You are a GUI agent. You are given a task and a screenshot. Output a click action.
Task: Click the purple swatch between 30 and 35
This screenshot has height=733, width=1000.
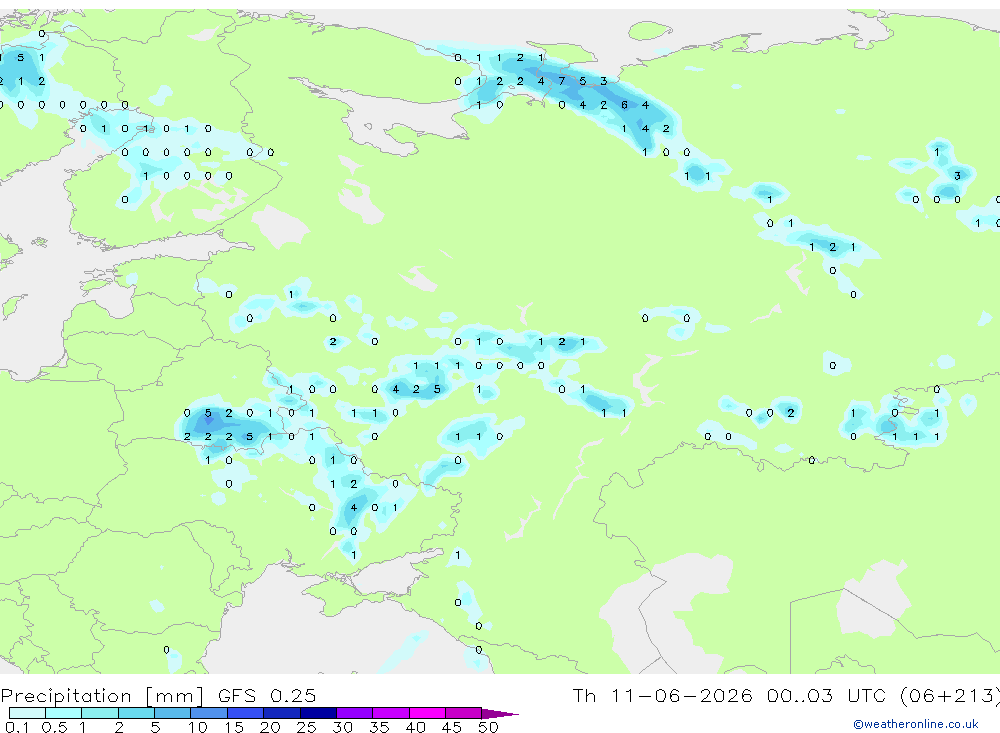tap(355, 713)
